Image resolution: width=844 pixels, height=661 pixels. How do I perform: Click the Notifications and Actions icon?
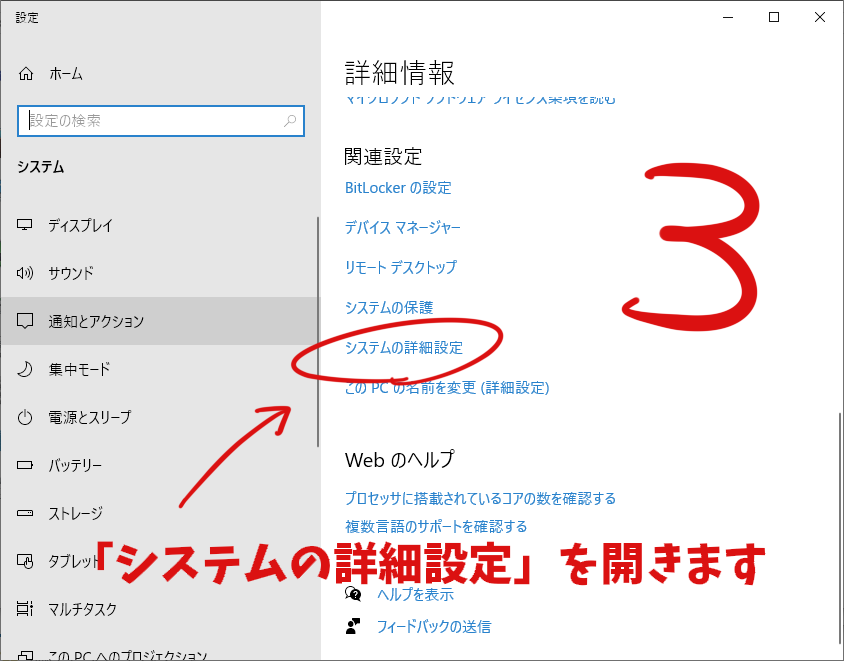[26, 321]
